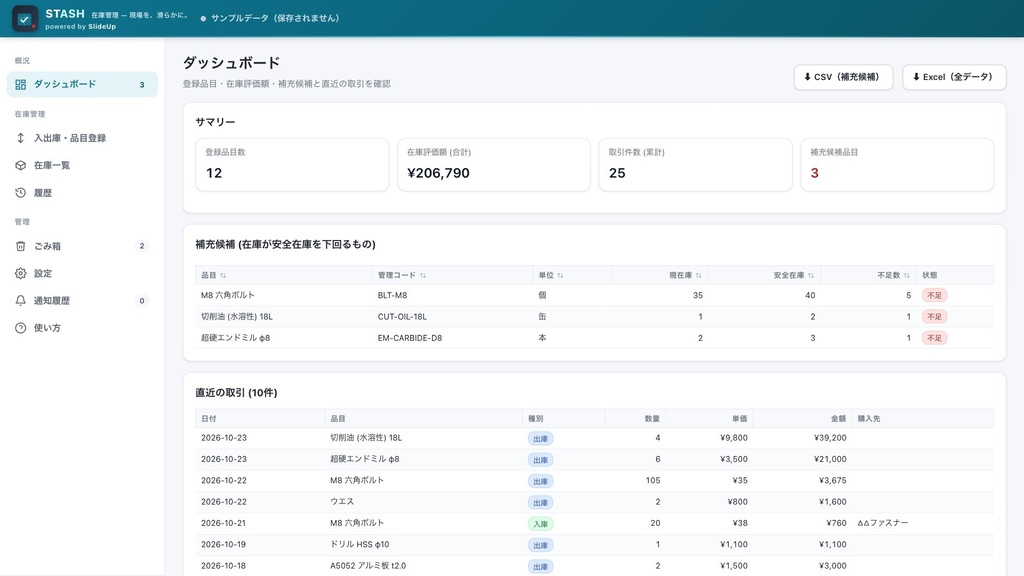This screenshot has width=1024, height=576.
Task: Click 出庫 badge for ドリル HSS φ10
Action: 540,545
